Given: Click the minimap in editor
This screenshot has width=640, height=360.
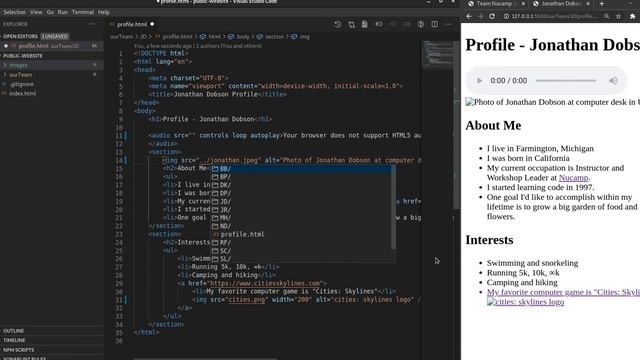Looking at the screenshot, I should coord(437,55).
